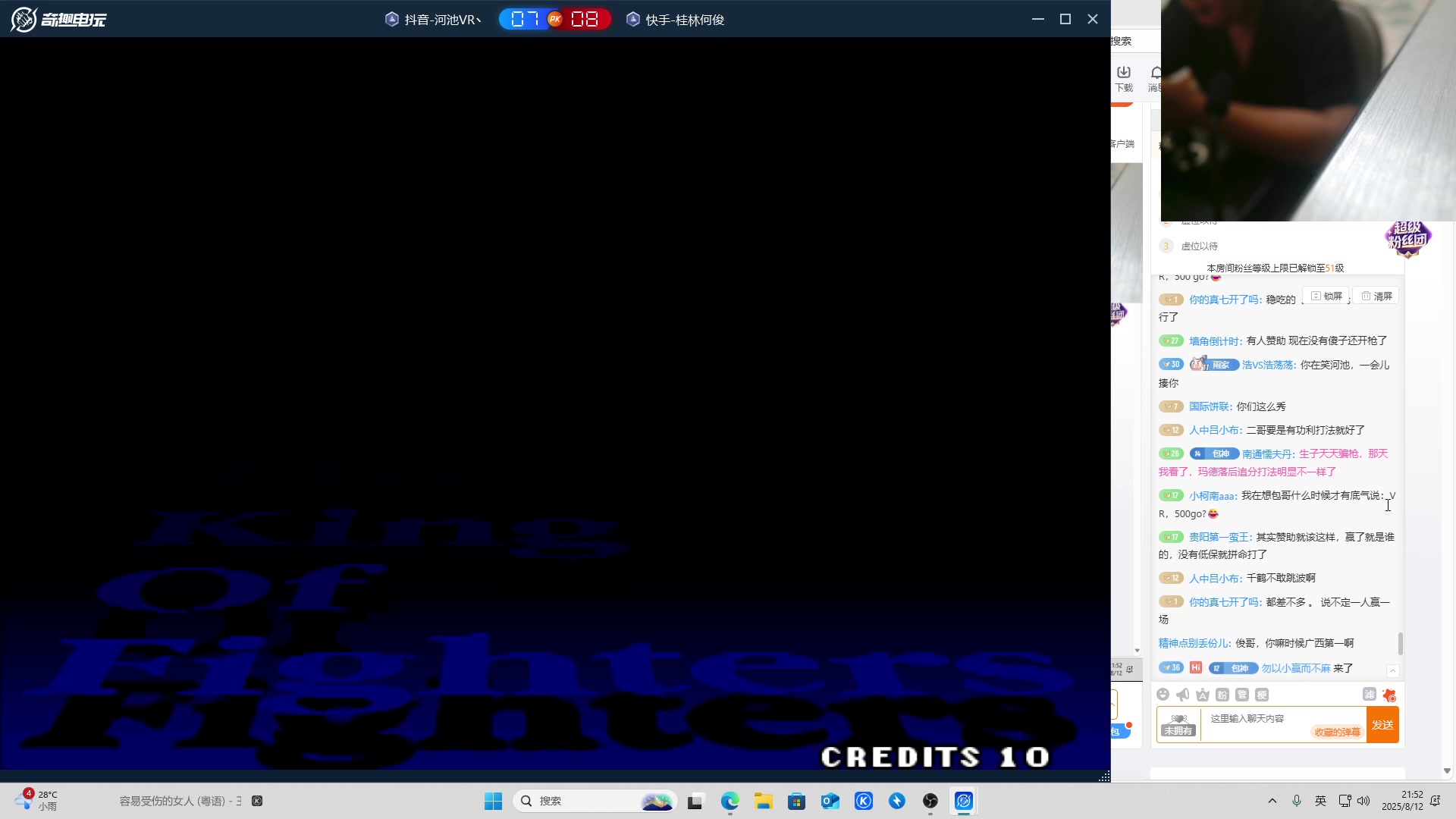
Task: Open the notification bell in system tray
Action: pyautogui.click(x=1436, y=801)
